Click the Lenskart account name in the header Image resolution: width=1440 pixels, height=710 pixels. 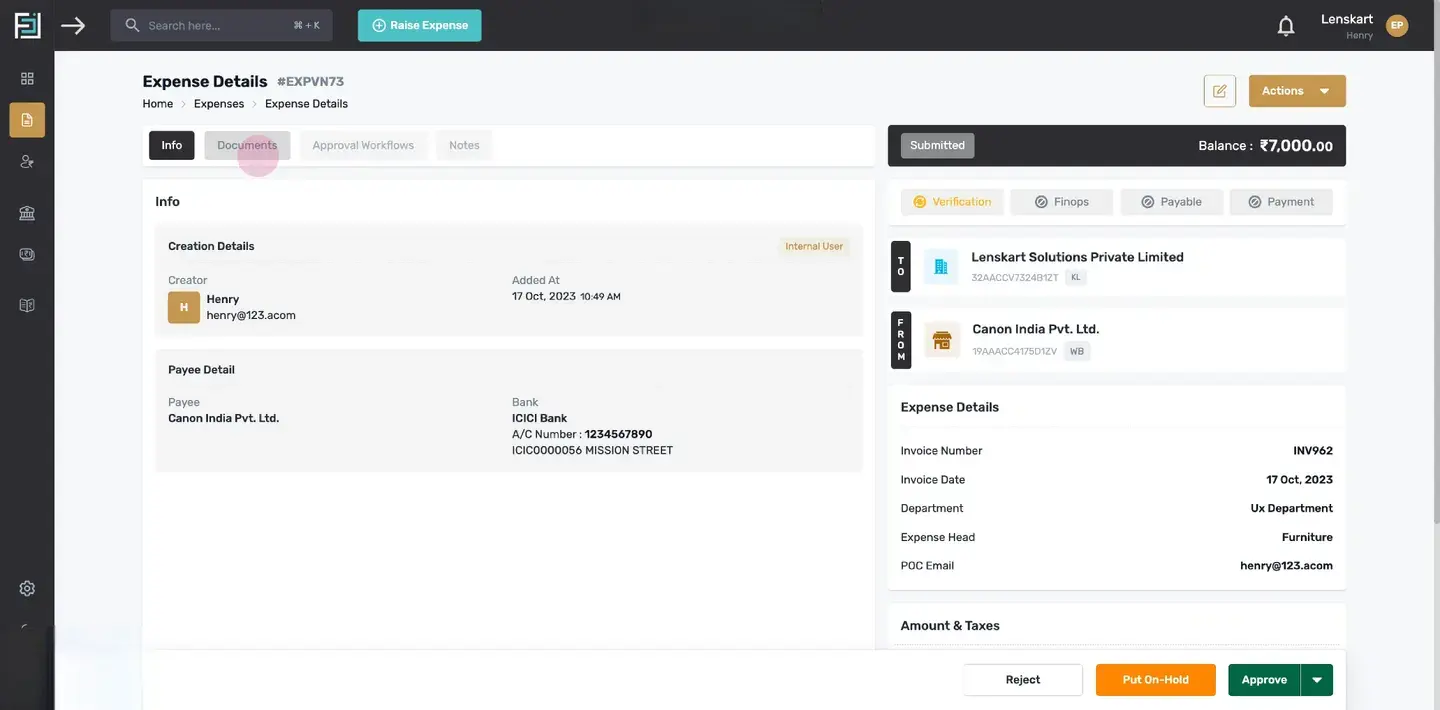tap(1347, 20)
